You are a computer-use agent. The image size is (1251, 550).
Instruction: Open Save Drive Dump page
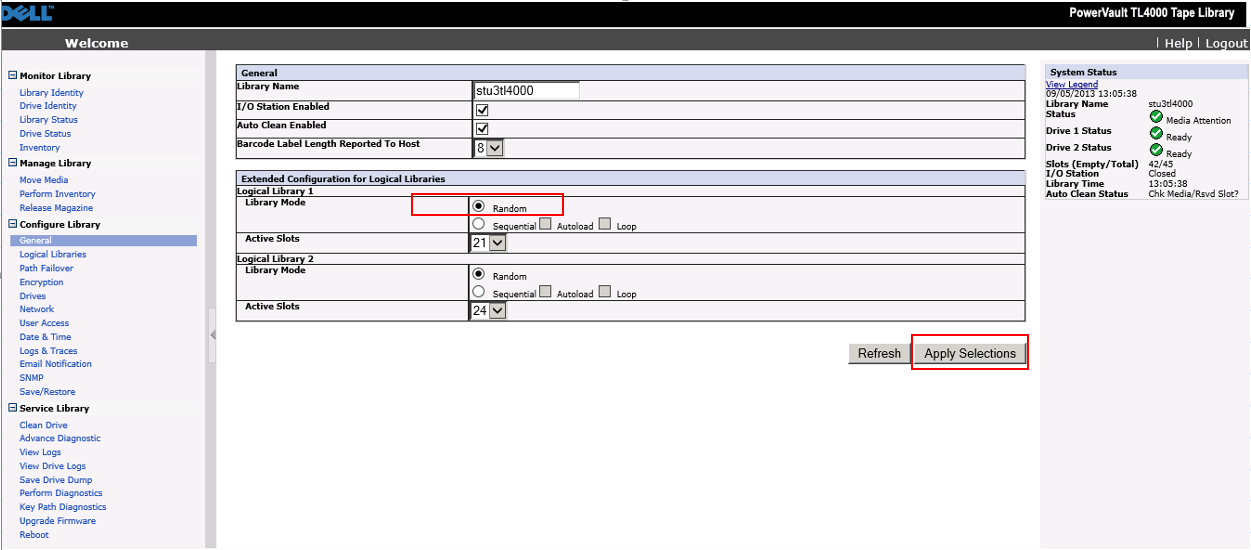[58, 481]
